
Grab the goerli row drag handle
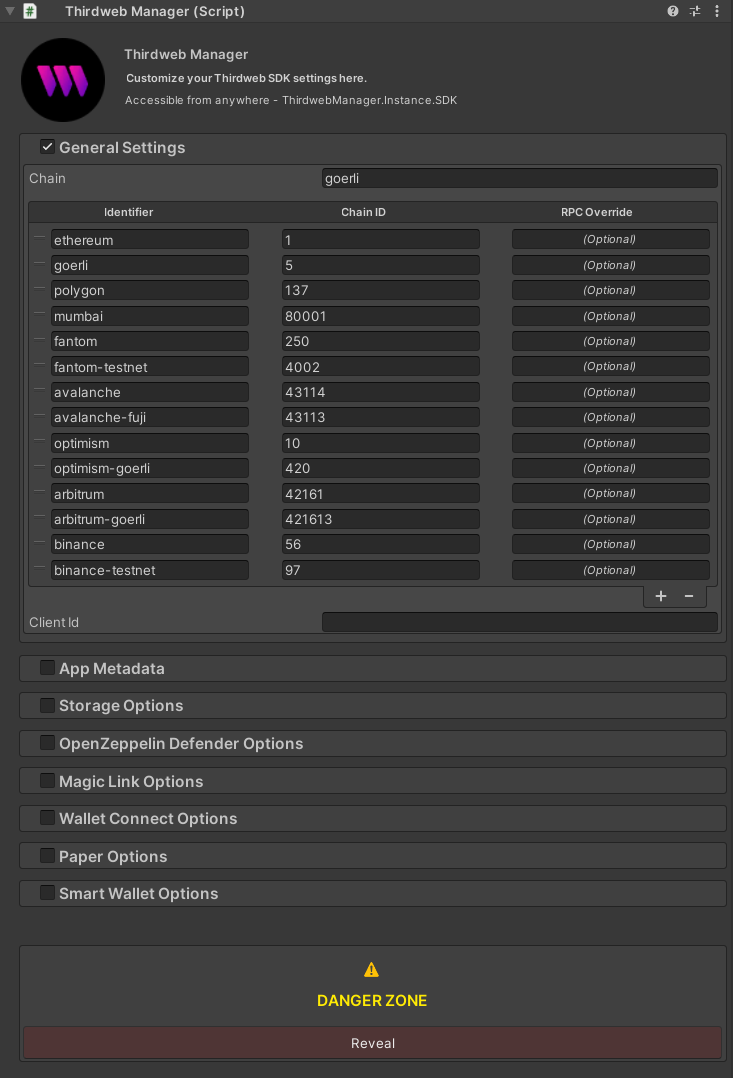click(x=39, y=263)
